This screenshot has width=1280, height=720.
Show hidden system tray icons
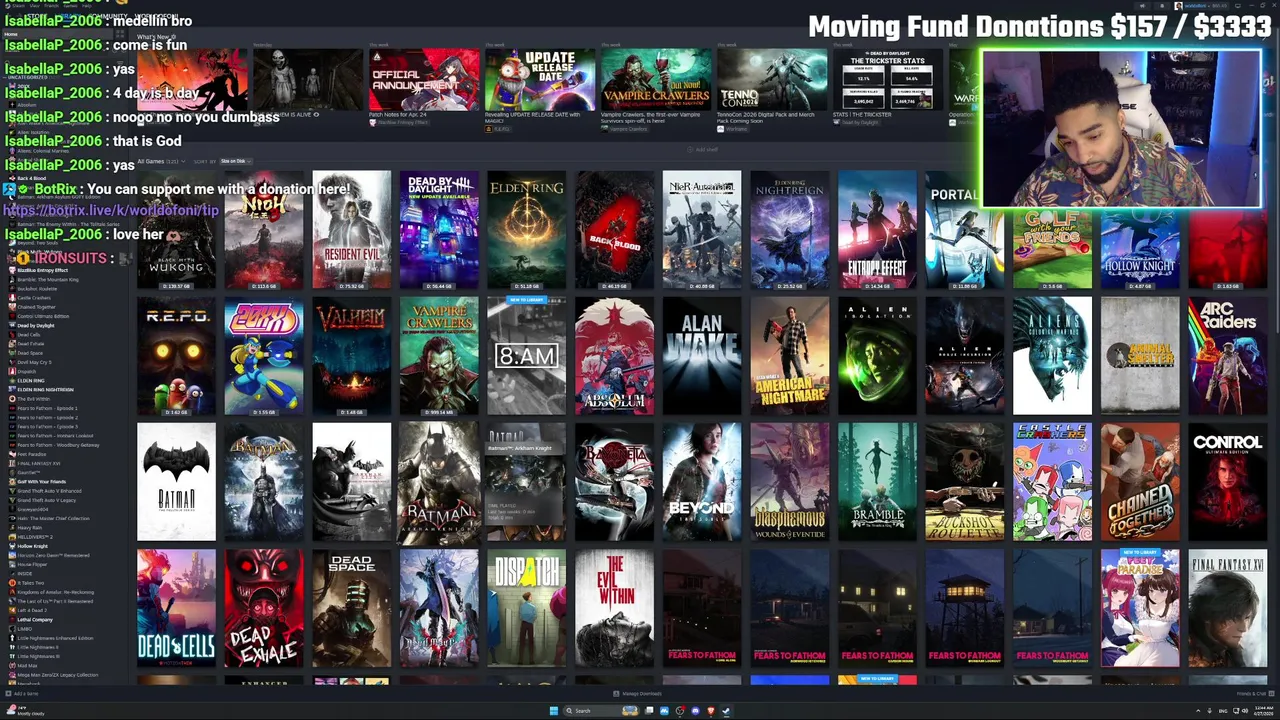coord(1198,711)
